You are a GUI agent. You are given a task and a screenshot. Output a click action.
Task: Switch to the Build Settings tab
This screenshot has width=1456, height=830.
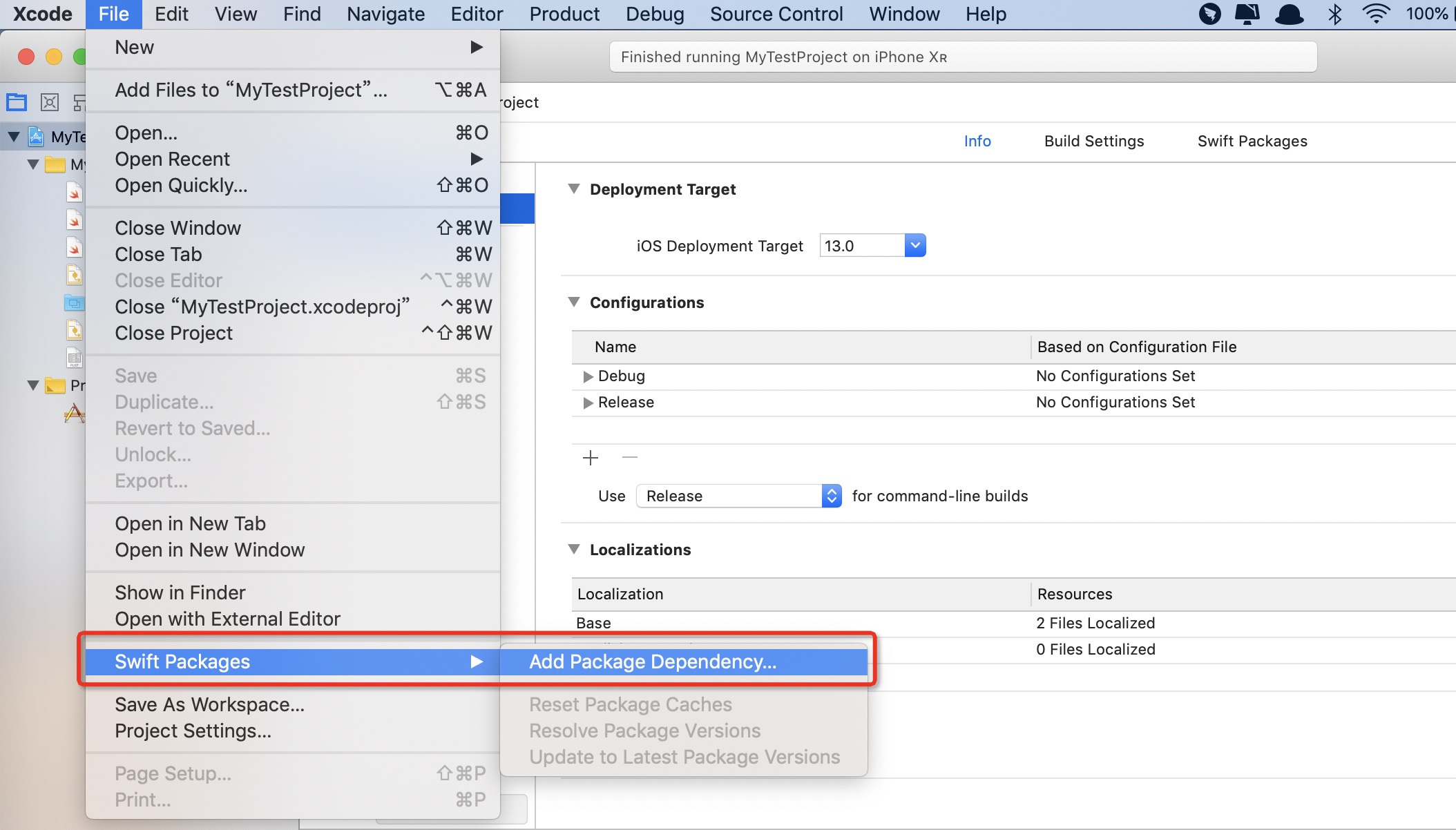pyautogui.click(x=1094, y=141)
